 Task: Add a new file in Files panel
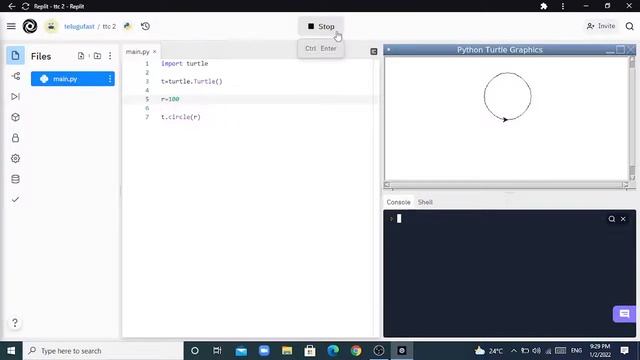[x=81, y=56]
